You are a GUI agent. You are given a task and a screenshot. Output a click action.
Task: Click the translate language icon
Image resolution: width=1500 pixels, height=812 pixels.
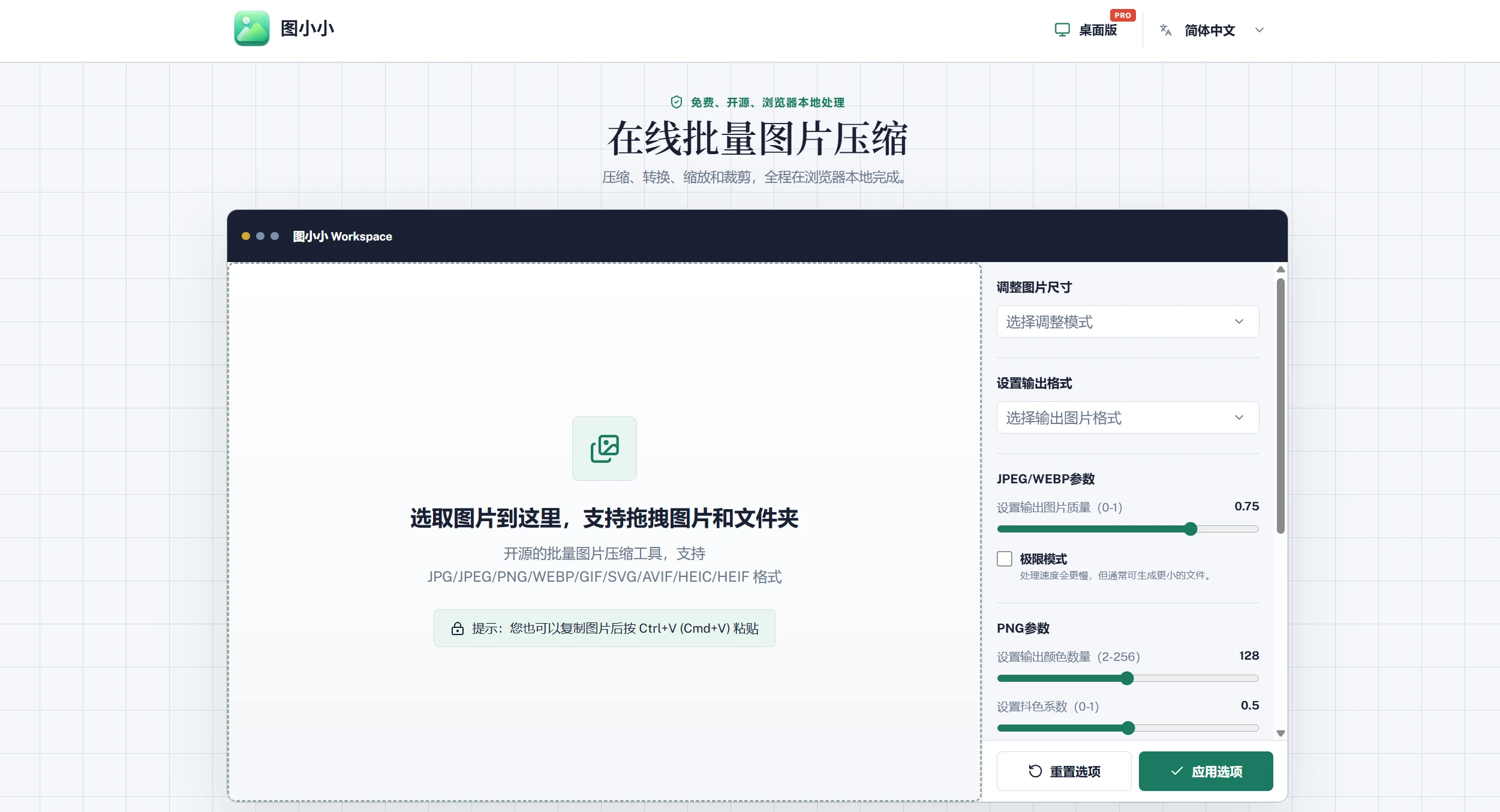pos(1165,30)
